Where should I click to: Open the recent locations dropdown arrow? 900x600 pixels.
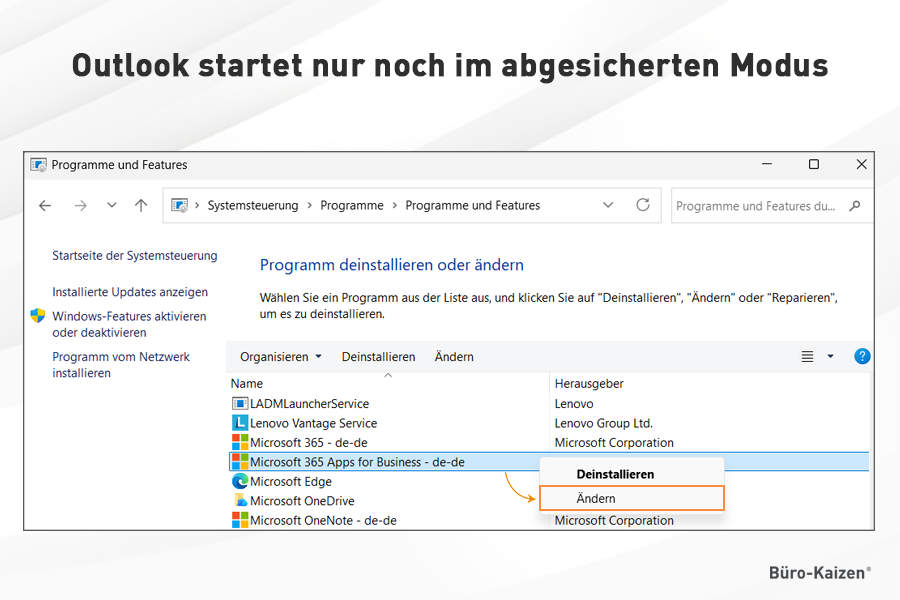(x=111, y=206)
